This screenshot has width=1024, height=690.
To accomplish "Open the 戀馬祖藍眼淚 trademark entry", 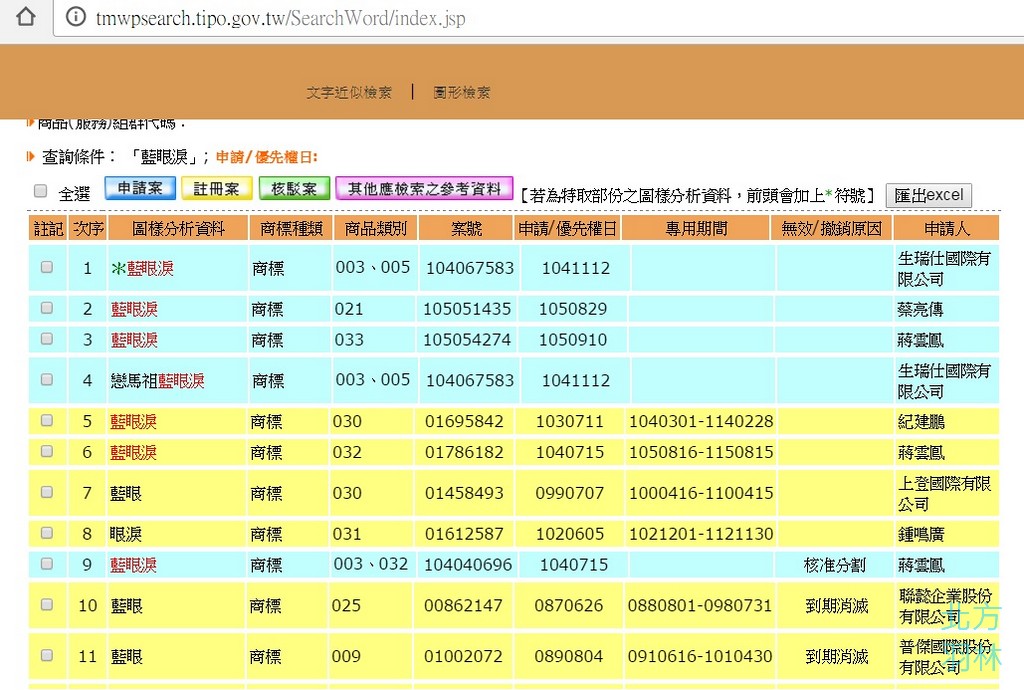I will point(157,381).
